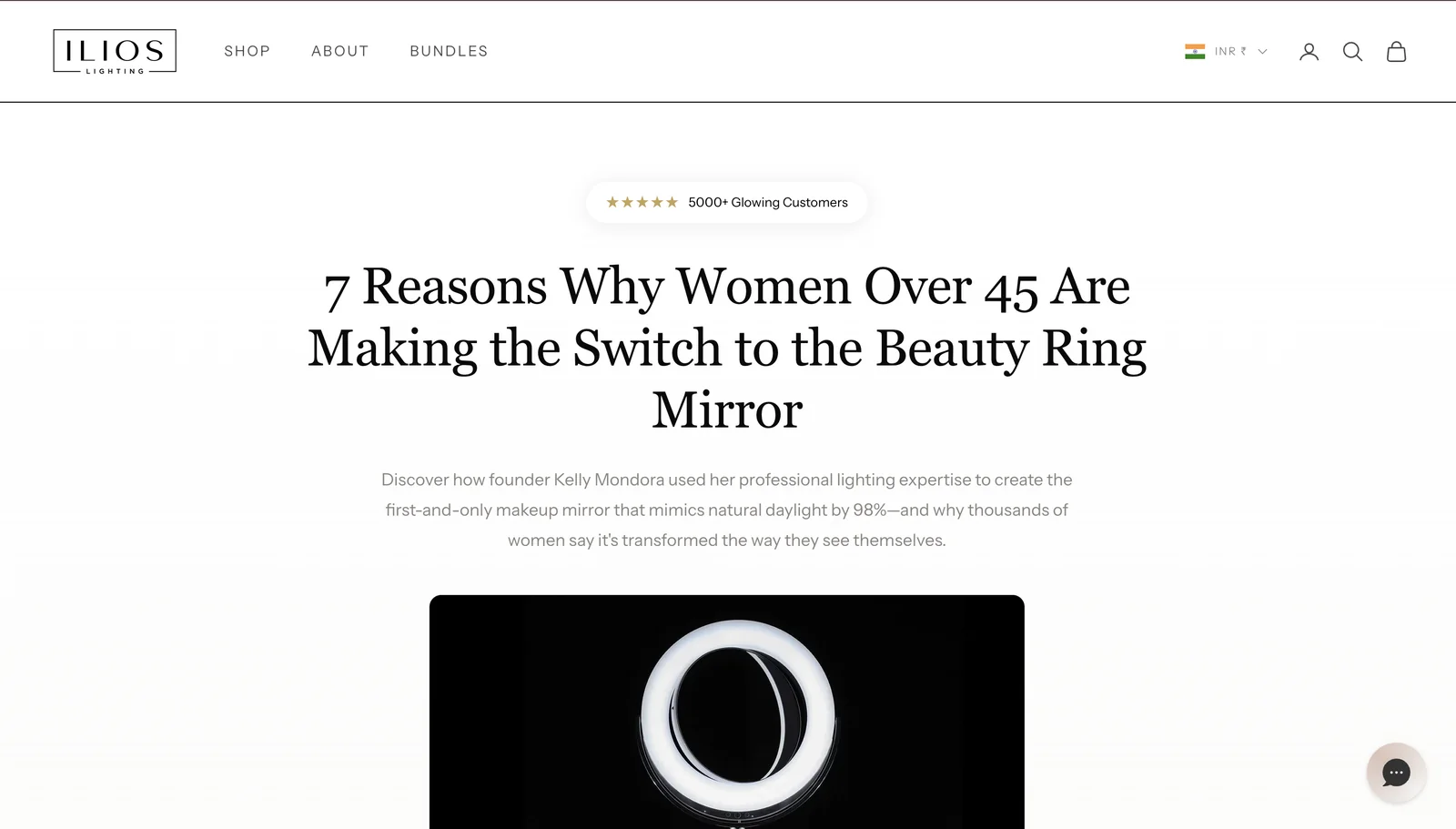Click the ring light mirror image

pyautogui.click(x=727, y=712)
